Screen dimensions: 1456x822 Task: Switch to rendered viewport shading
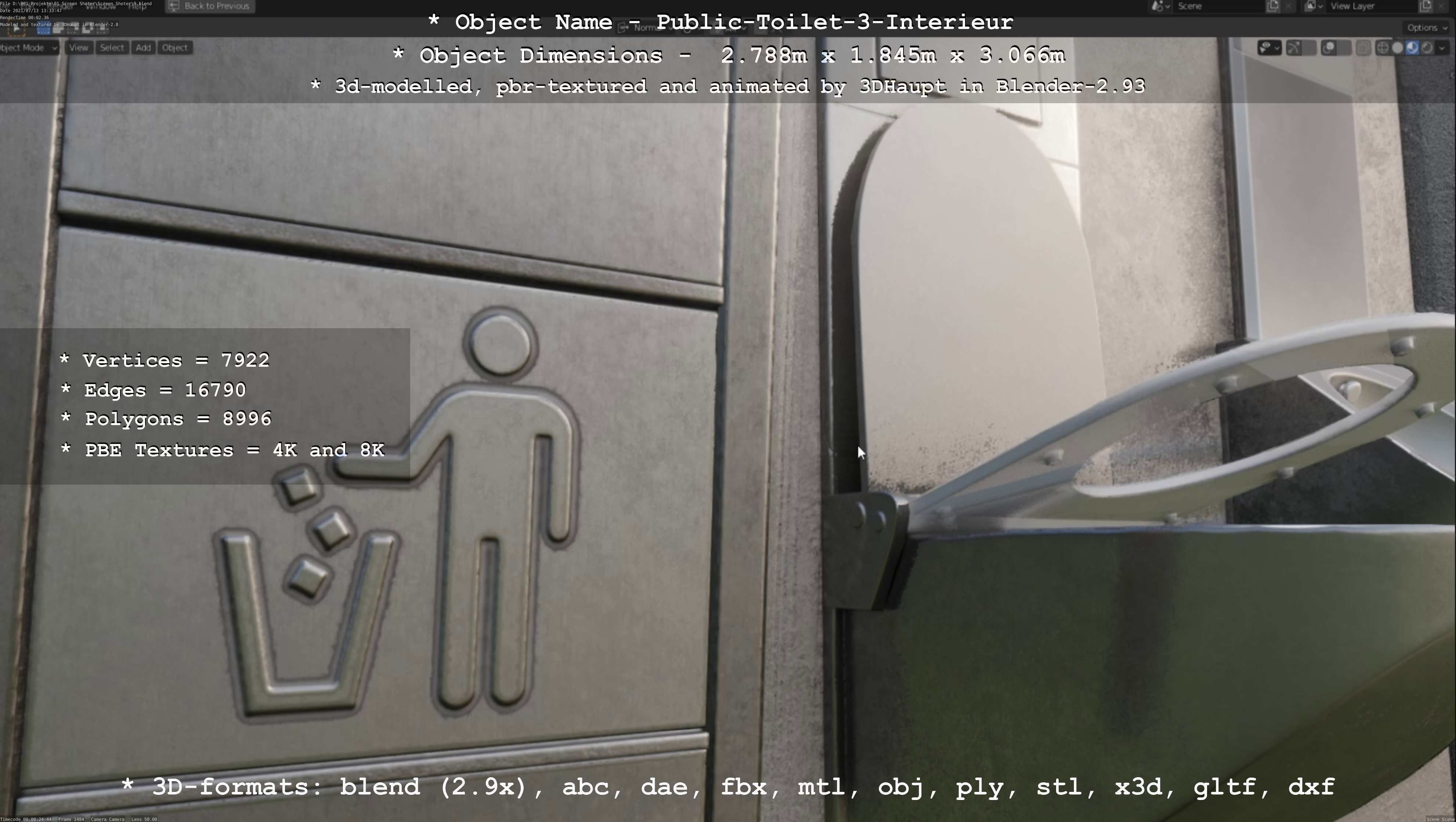tap(1427, 48)
